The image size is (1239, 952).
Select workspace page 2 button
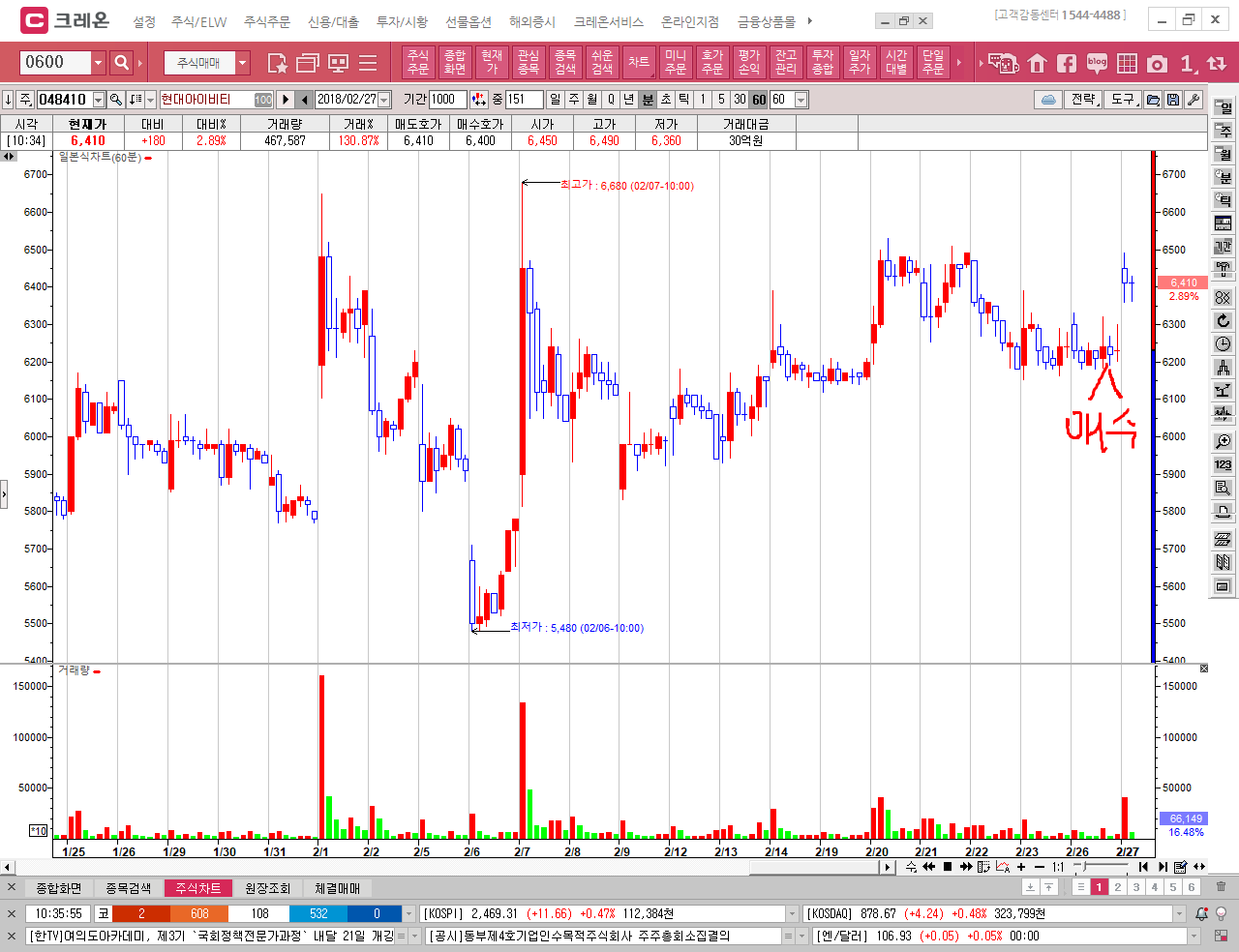1117,887
